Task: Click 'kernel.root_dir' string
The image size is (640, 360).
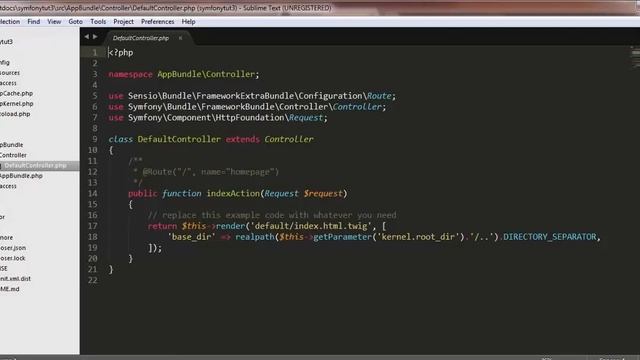Action: tap(417, 237)
